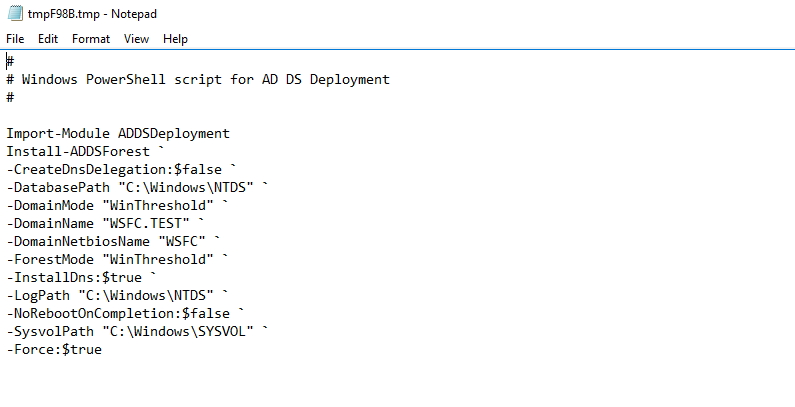Open the Help menu

pyautogui.click(x=175, y=39)
